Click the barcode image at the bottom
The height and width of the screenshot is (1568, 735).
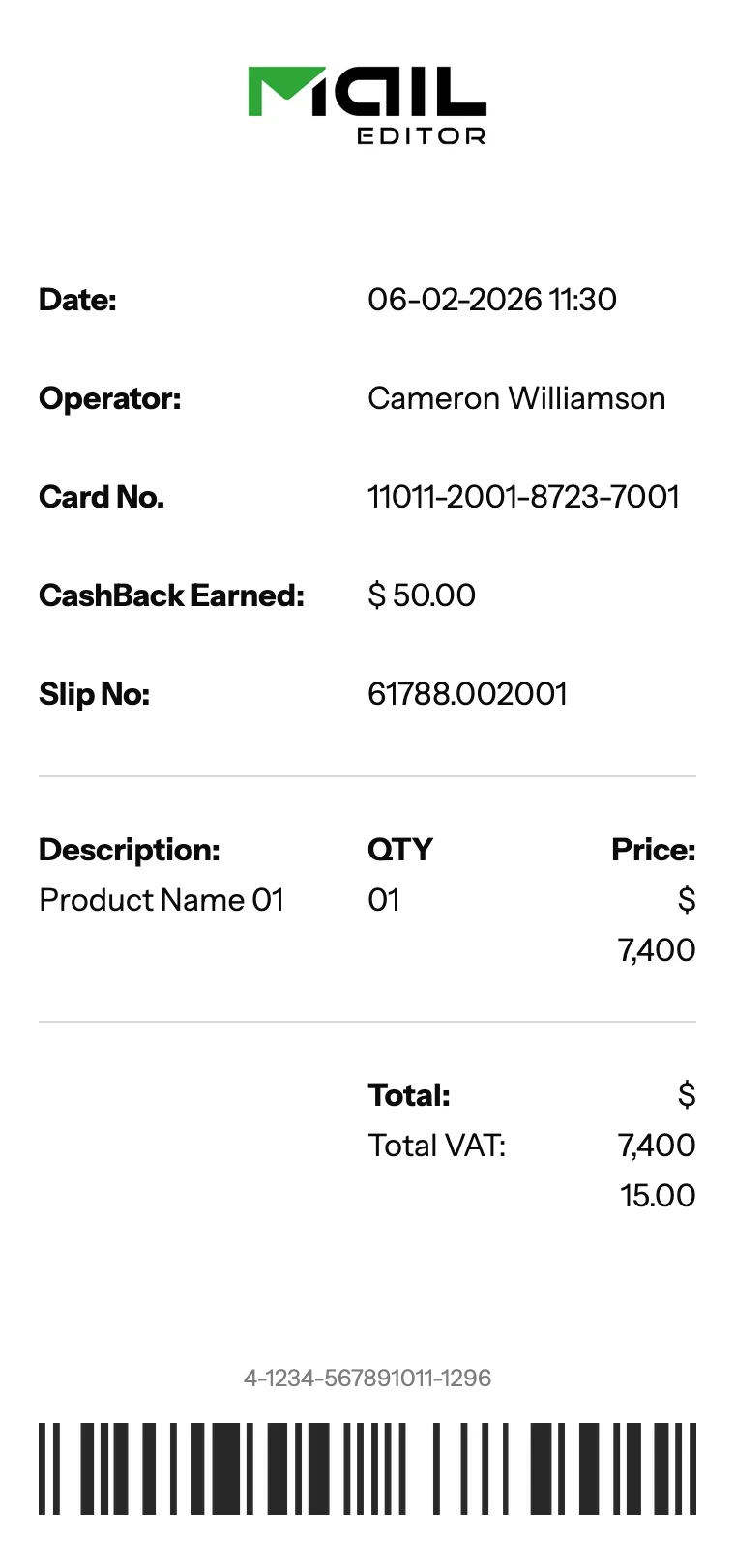click(367, 1467)
